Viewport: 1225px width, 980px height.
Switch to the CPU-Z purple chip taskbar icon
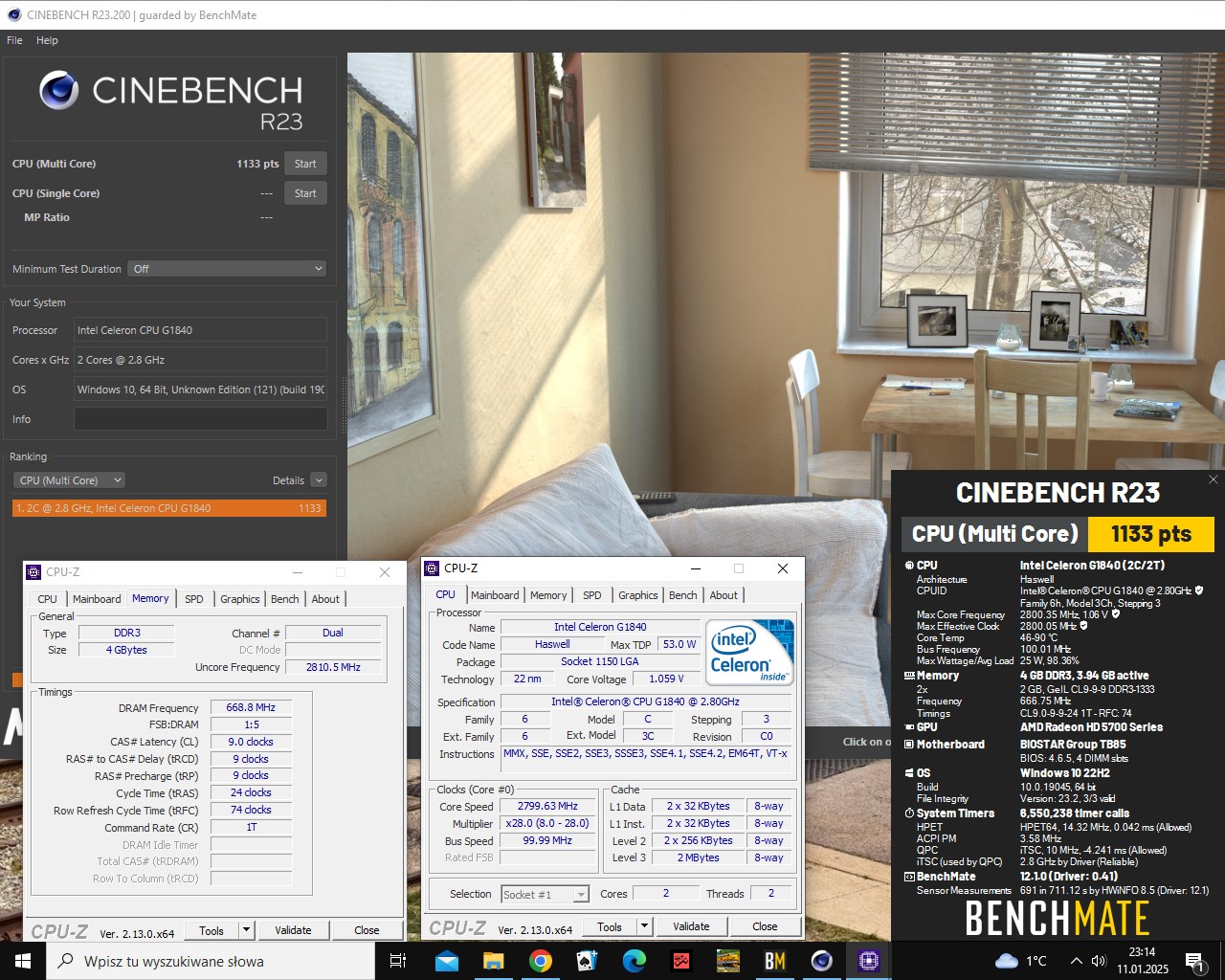[x=869, y=961]
